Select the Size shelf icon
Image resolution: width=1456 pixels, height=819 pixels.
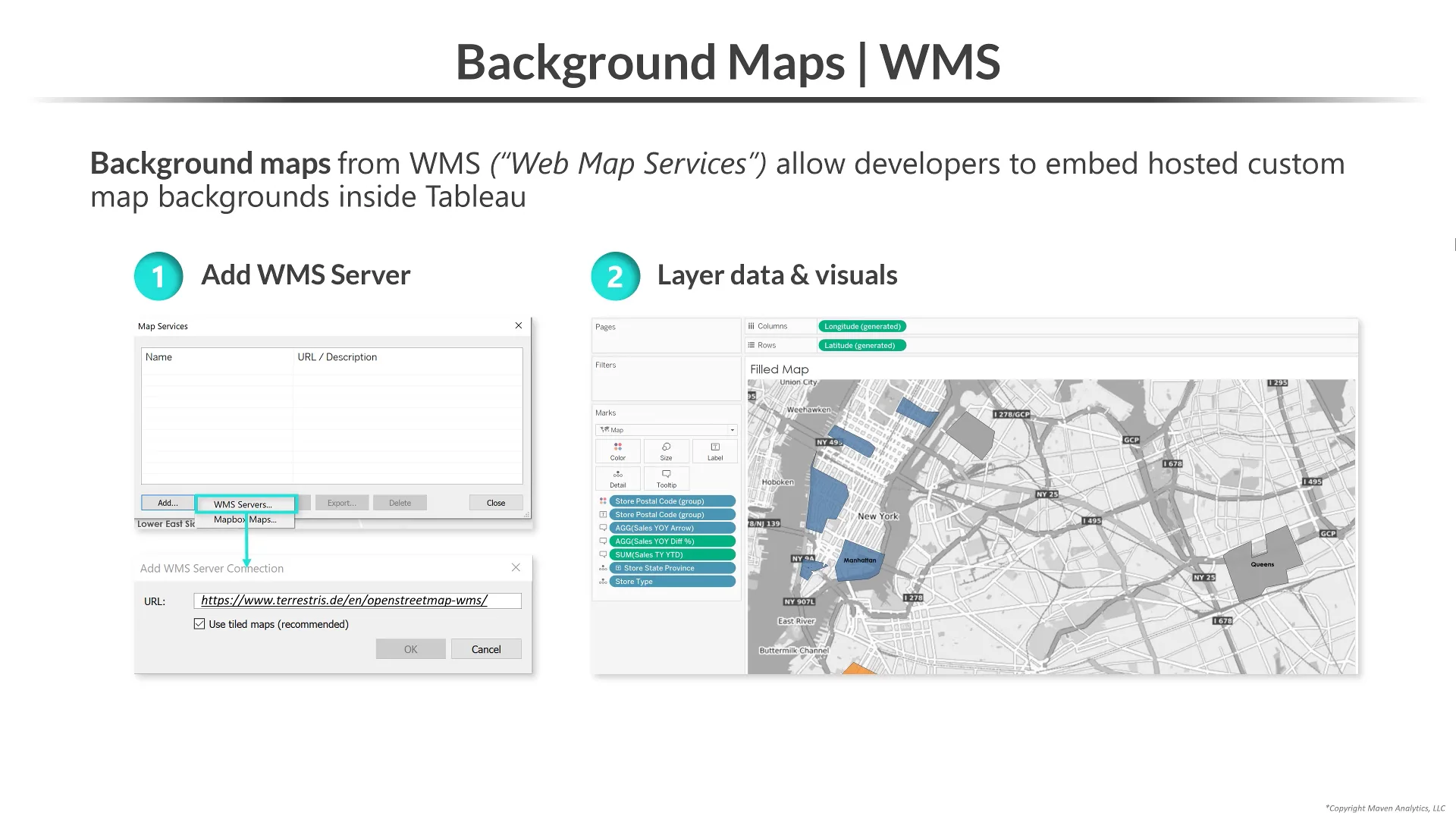click(666, 451)
